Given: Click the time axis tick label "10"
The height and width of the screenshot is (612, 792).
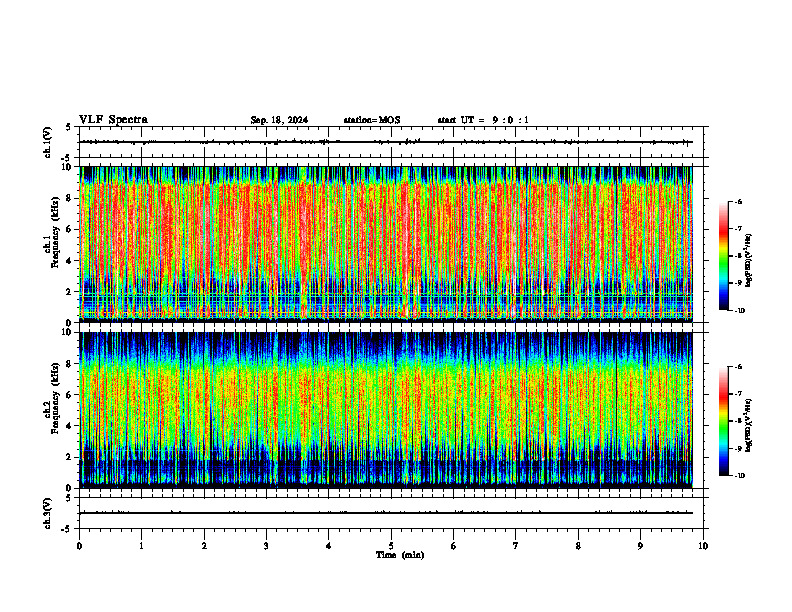Looking at the screenshot, I should tap(703, 546).
